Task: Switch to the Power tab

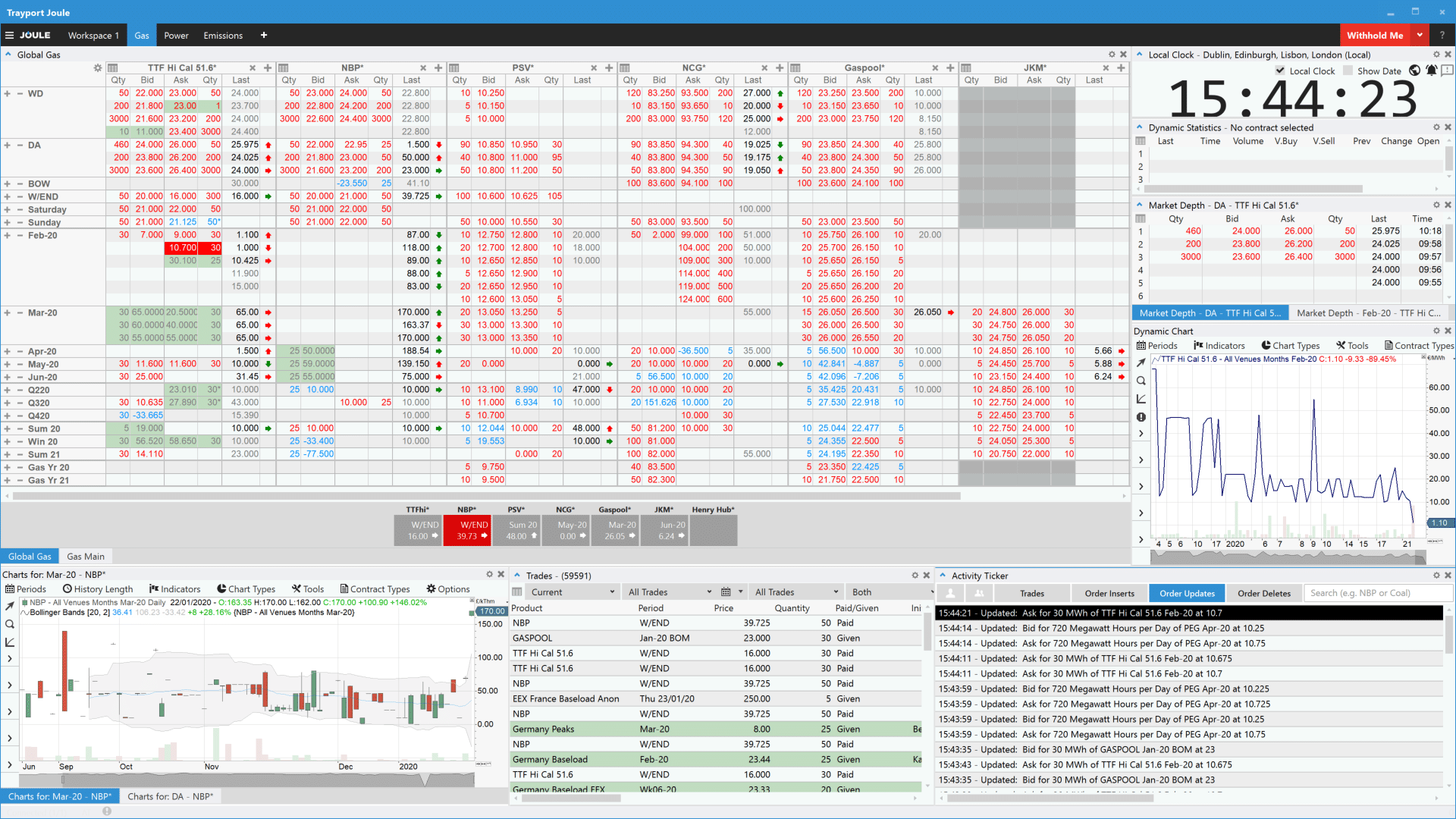Action: pos(176,36)
